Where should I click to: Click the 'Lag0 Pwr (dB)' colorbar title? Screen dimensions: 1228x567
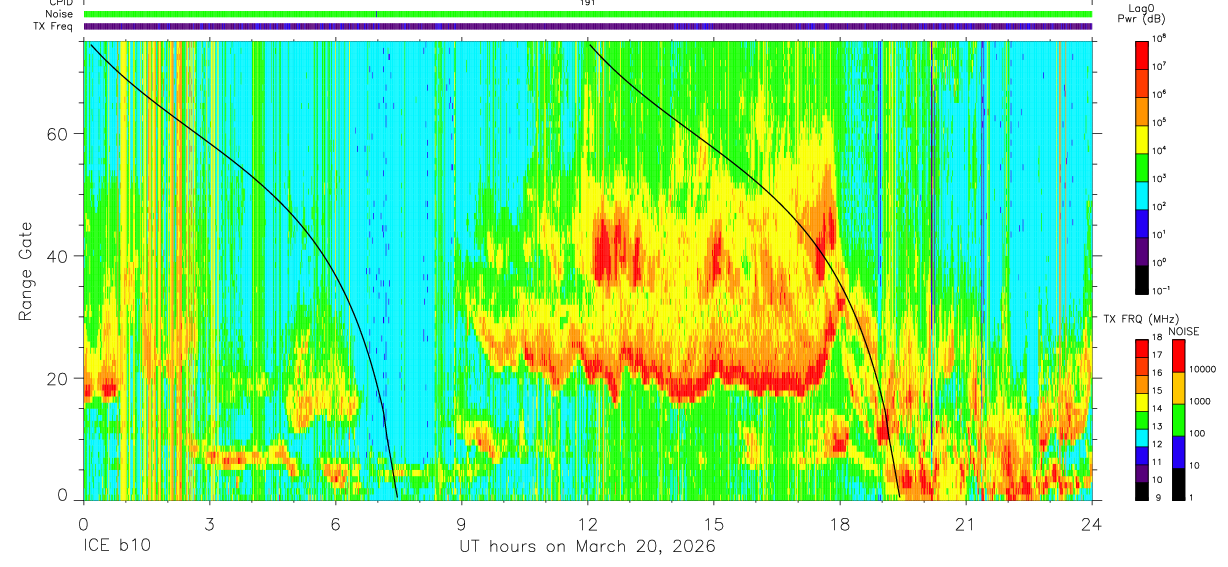point(1140,14)
